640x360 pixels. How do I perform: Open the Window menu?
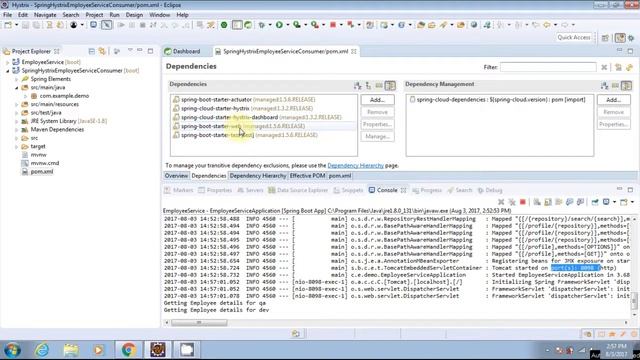click(159, 15)
